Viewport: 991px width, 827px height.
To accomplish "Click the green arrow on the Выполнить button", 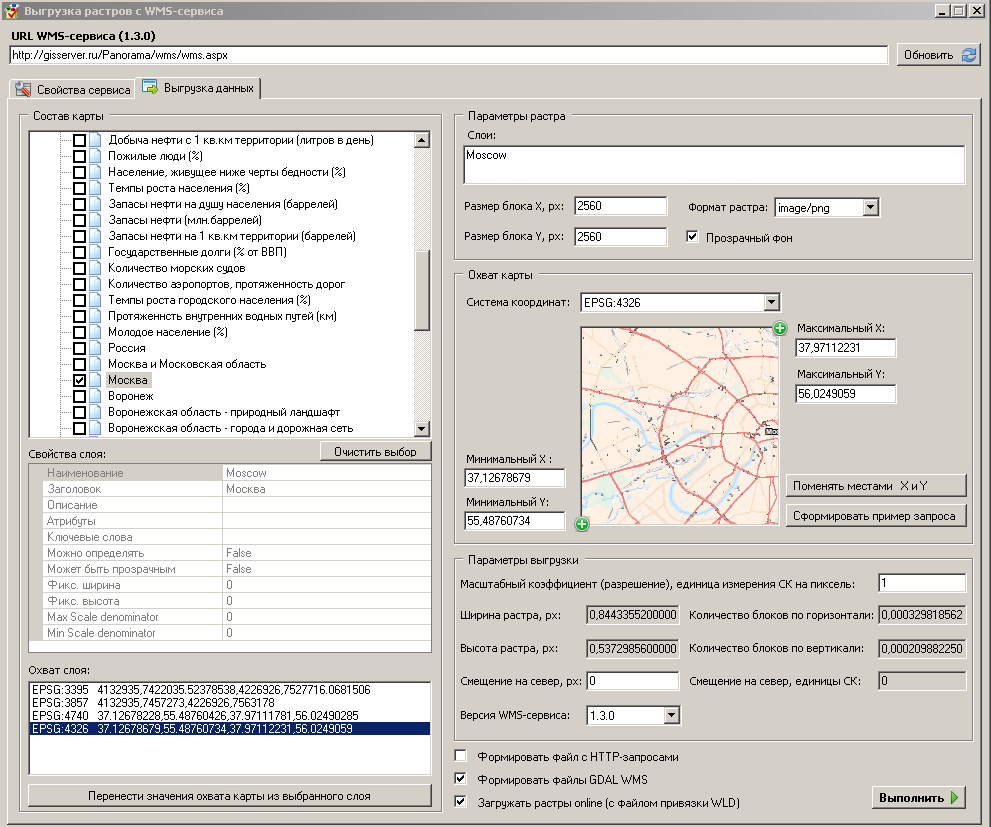I will coord(956,798).
